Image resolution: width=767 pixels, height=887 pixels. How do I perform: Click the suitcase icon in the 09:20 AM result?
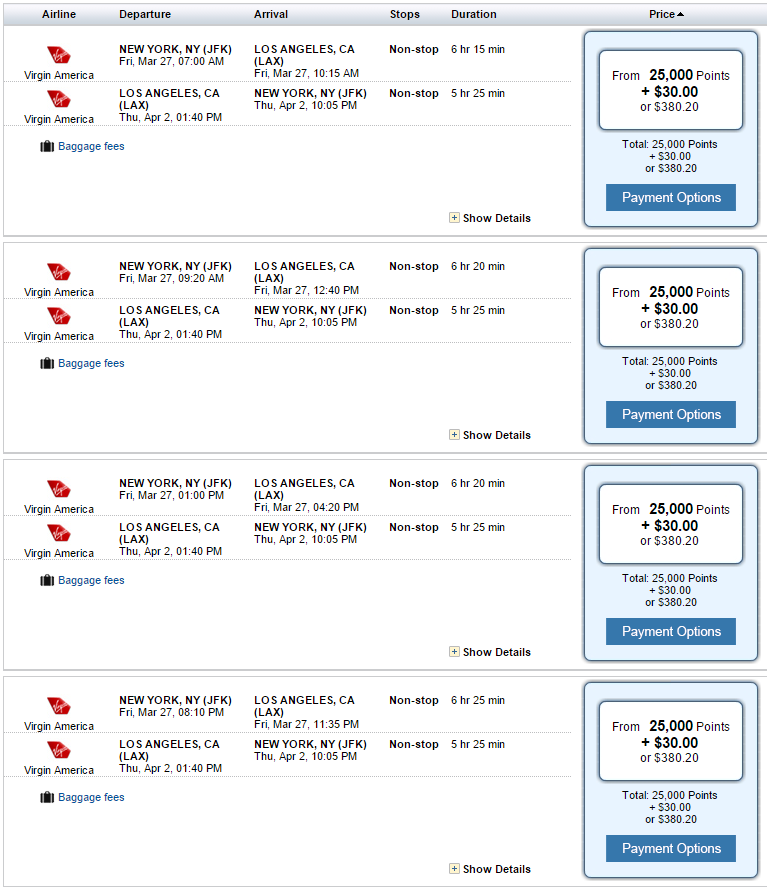(47, 363)
